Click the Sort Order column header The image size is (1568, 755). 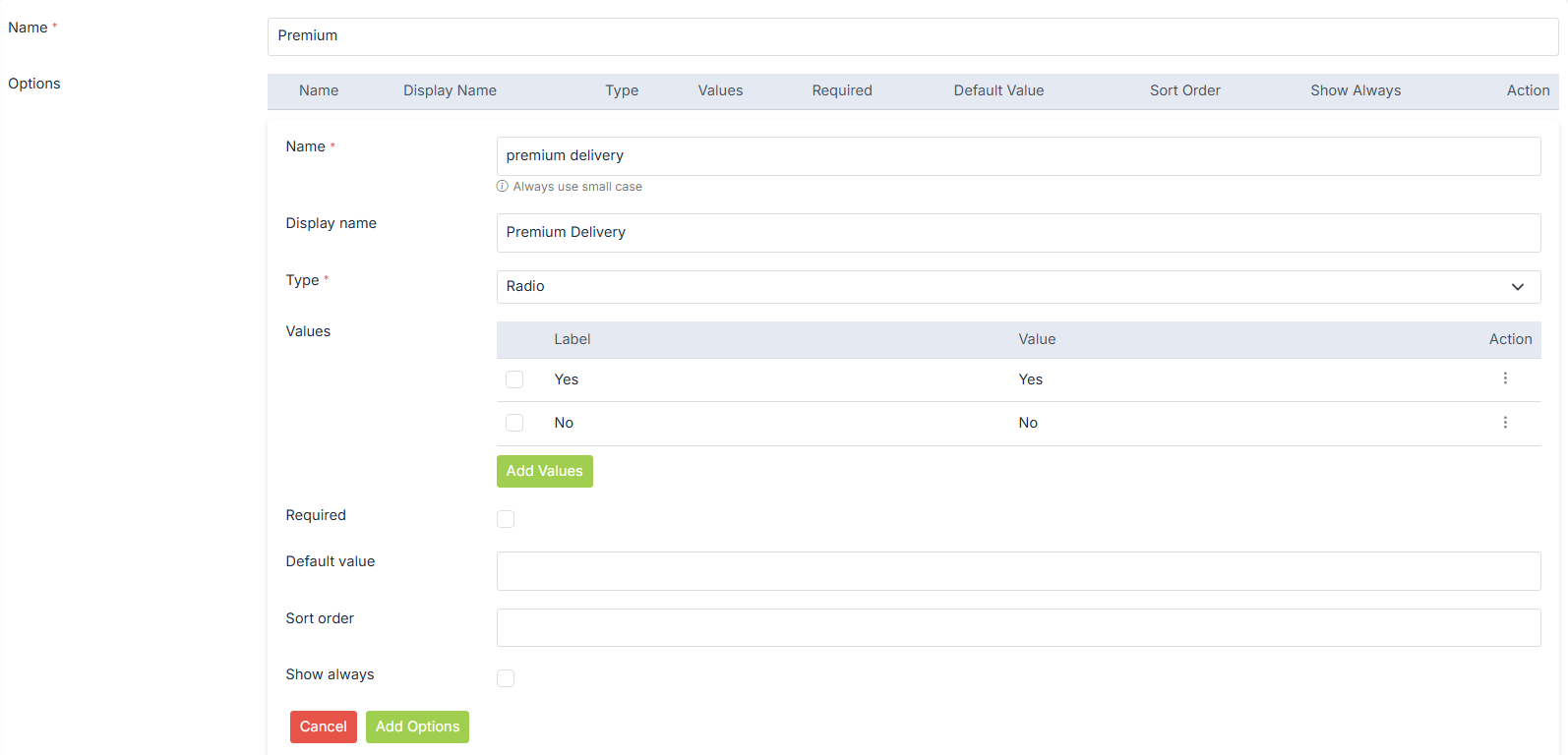pyautogui.click(x=1184, y=90)
